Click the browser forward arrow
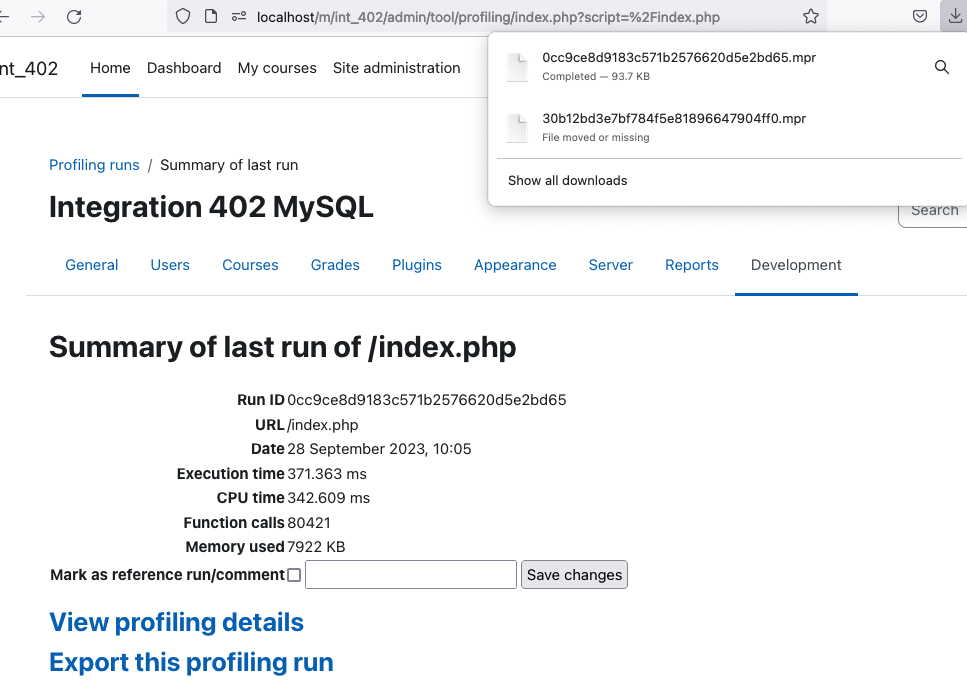967x694 pixels. coord(38,17)
